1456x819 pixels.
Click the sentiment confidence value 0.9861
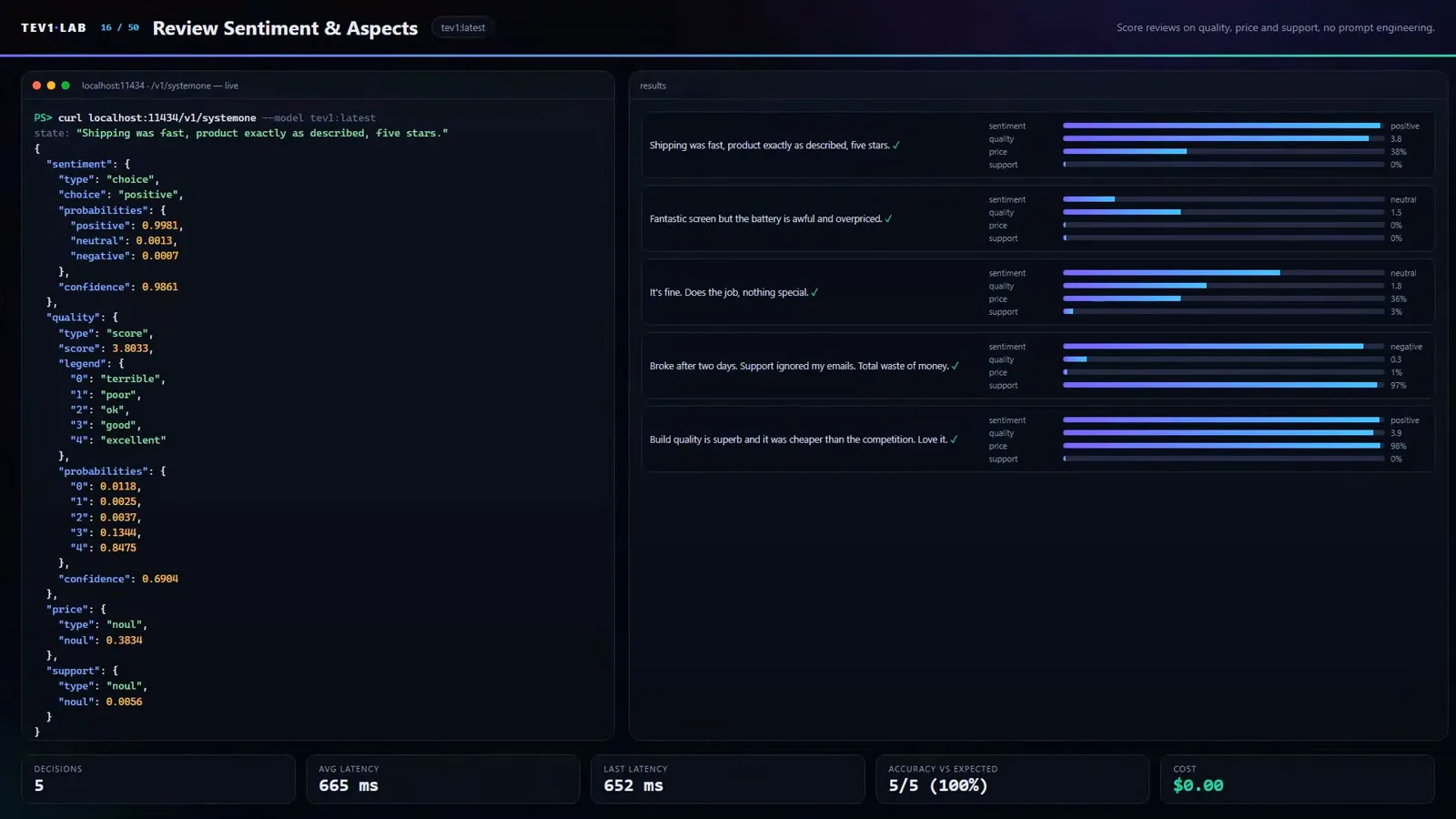[x=160, y=288]
